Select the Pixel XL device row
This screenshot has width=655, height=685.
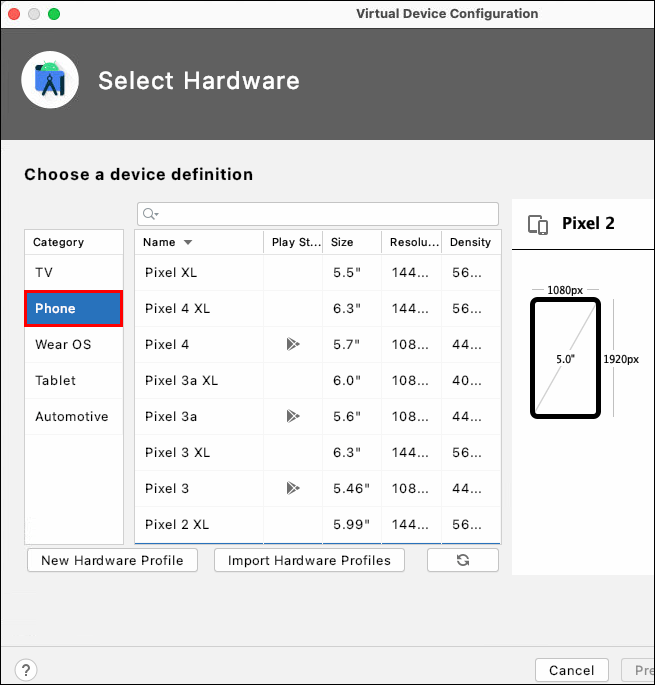pyautogui.click(x=318, y=273)
